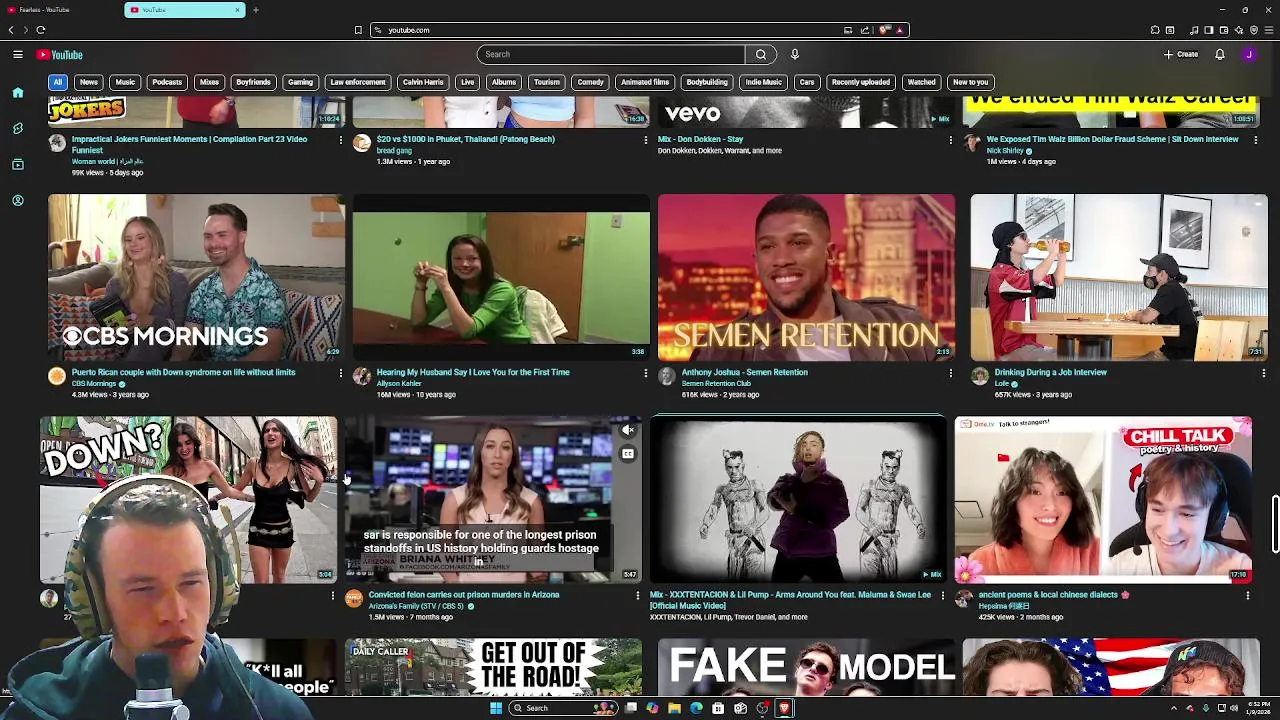The height and width of the screenshot is (720, 1280).
Task: Open options menu for Don Dokken mix
Action: pos(950,140)
